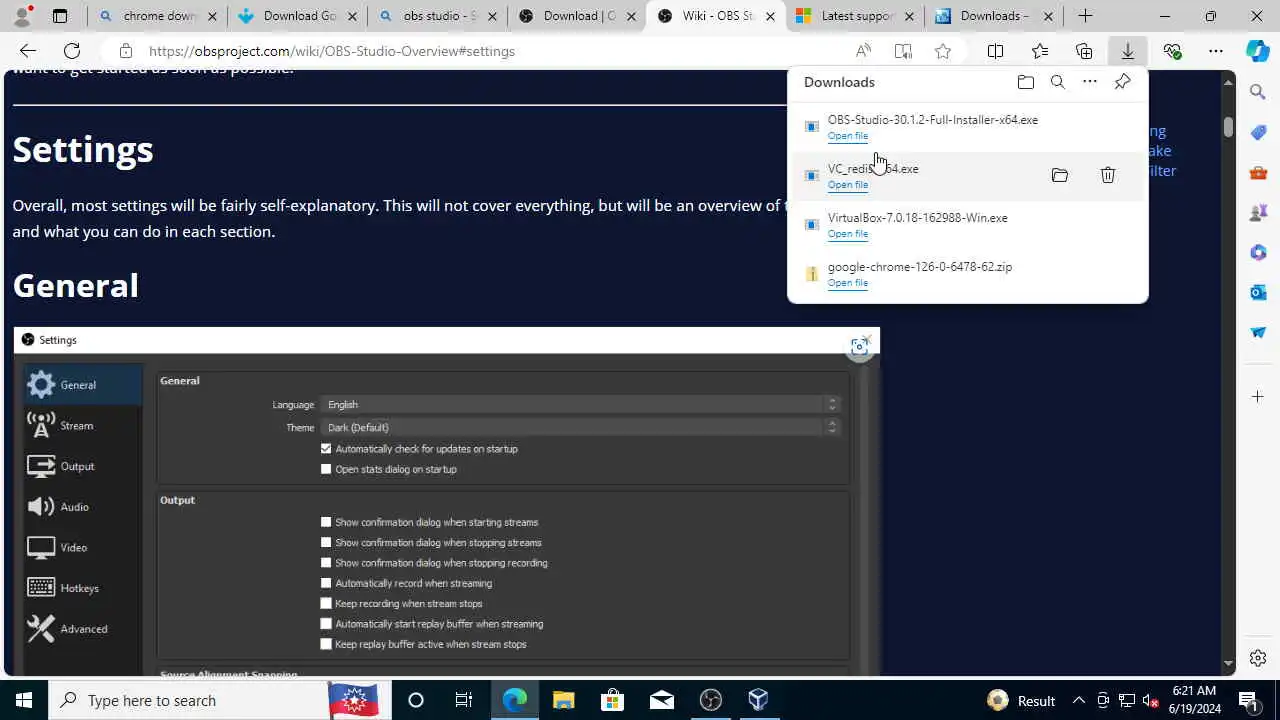
Task: Open tab actions menu icon
Action: pyautogui.click(x=60, y=16)
